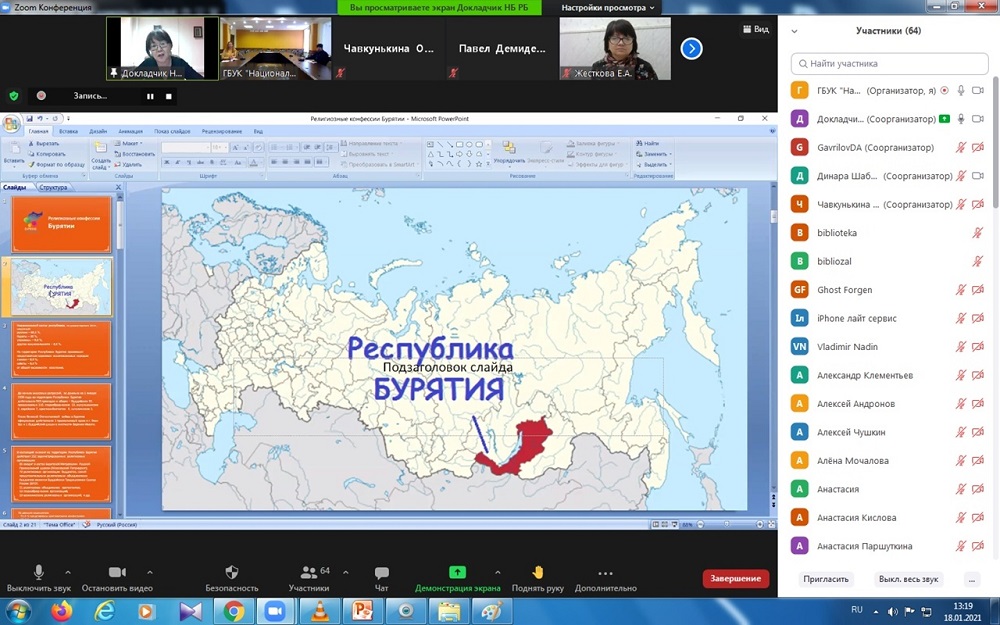Open VLC media player from taskbar
The image size is (1000, 625).
click(x=320, y=612)
